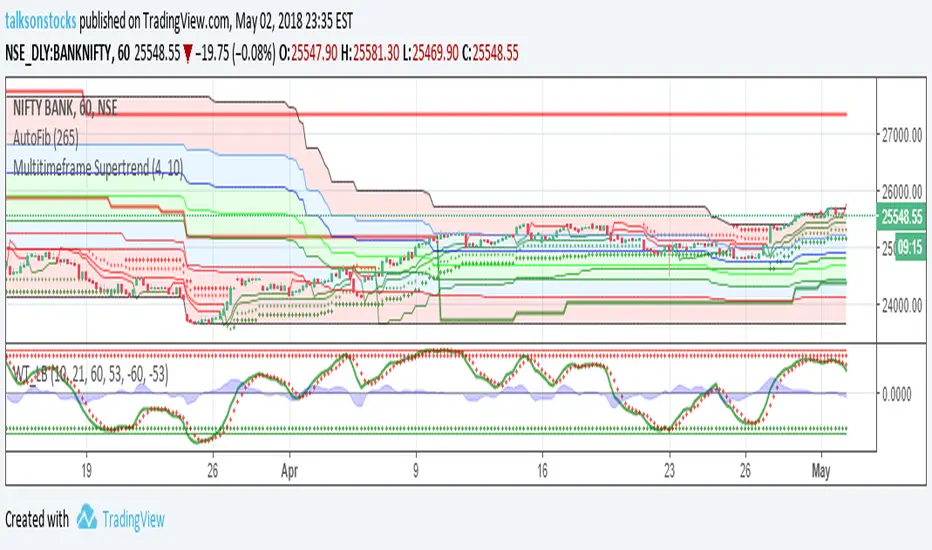Select the NIFTY BANK, 60, NSE legend
Image resolution: width=932 pixels, height=550 pixels.
pos(65,108)
